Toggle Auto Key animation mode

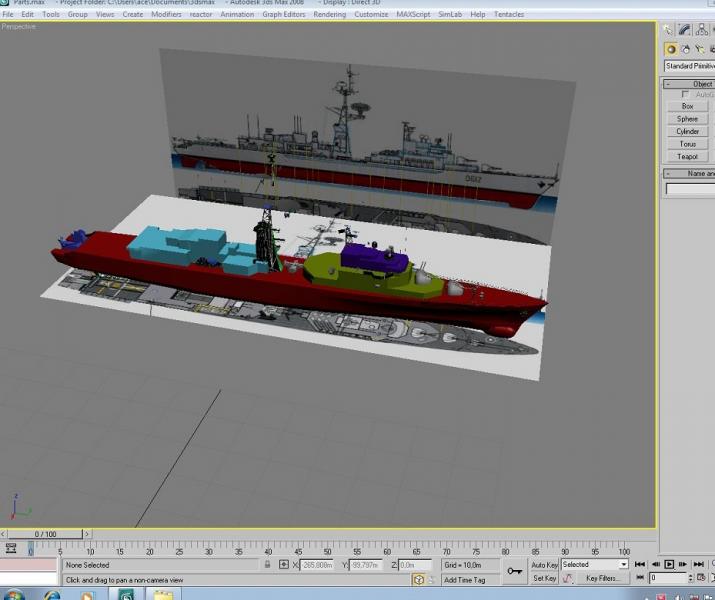544,565
